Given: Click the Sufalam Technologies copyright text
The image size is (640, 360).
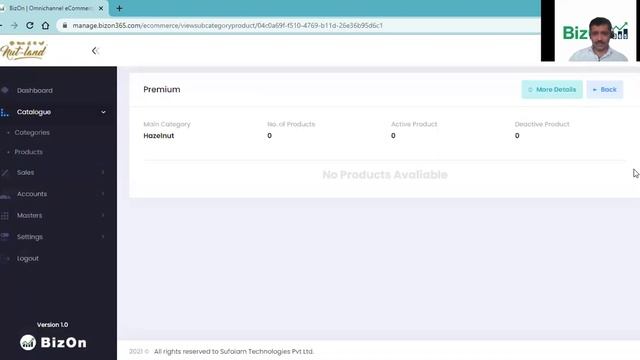Looking at the screenshot, I should (234, 351).
